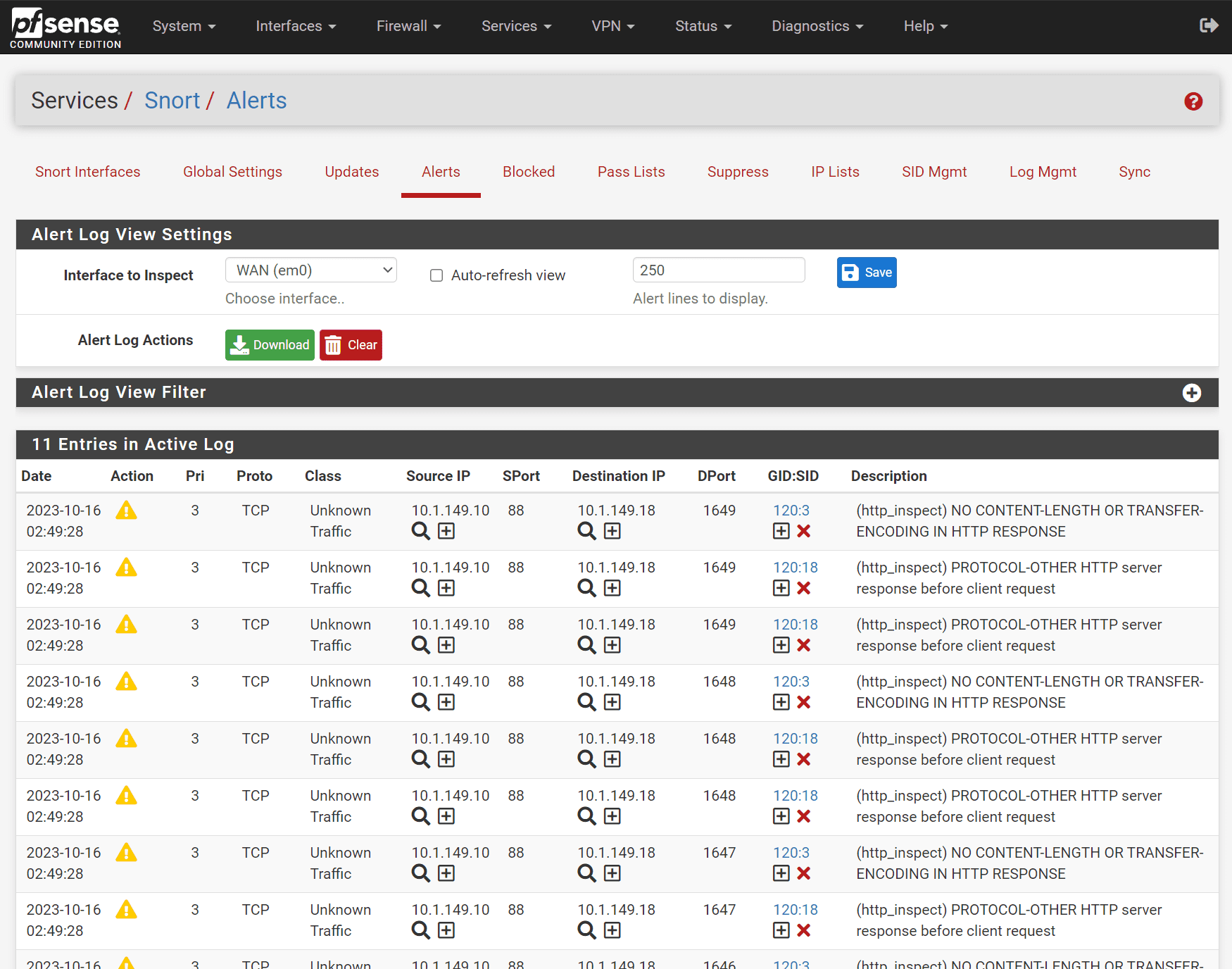
Task: Click the blue Save button
Action: click(x=866, y=273)
